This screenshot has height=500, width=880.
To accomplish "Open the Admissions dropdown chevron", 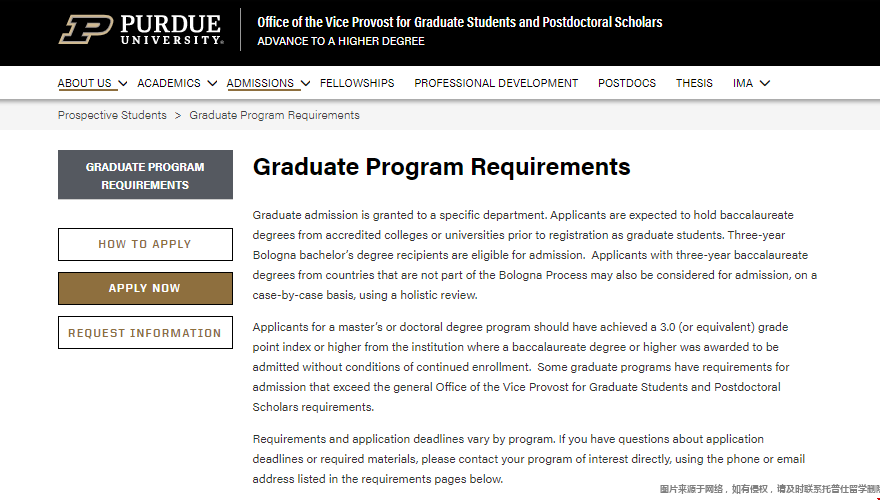I will point(305,84).
